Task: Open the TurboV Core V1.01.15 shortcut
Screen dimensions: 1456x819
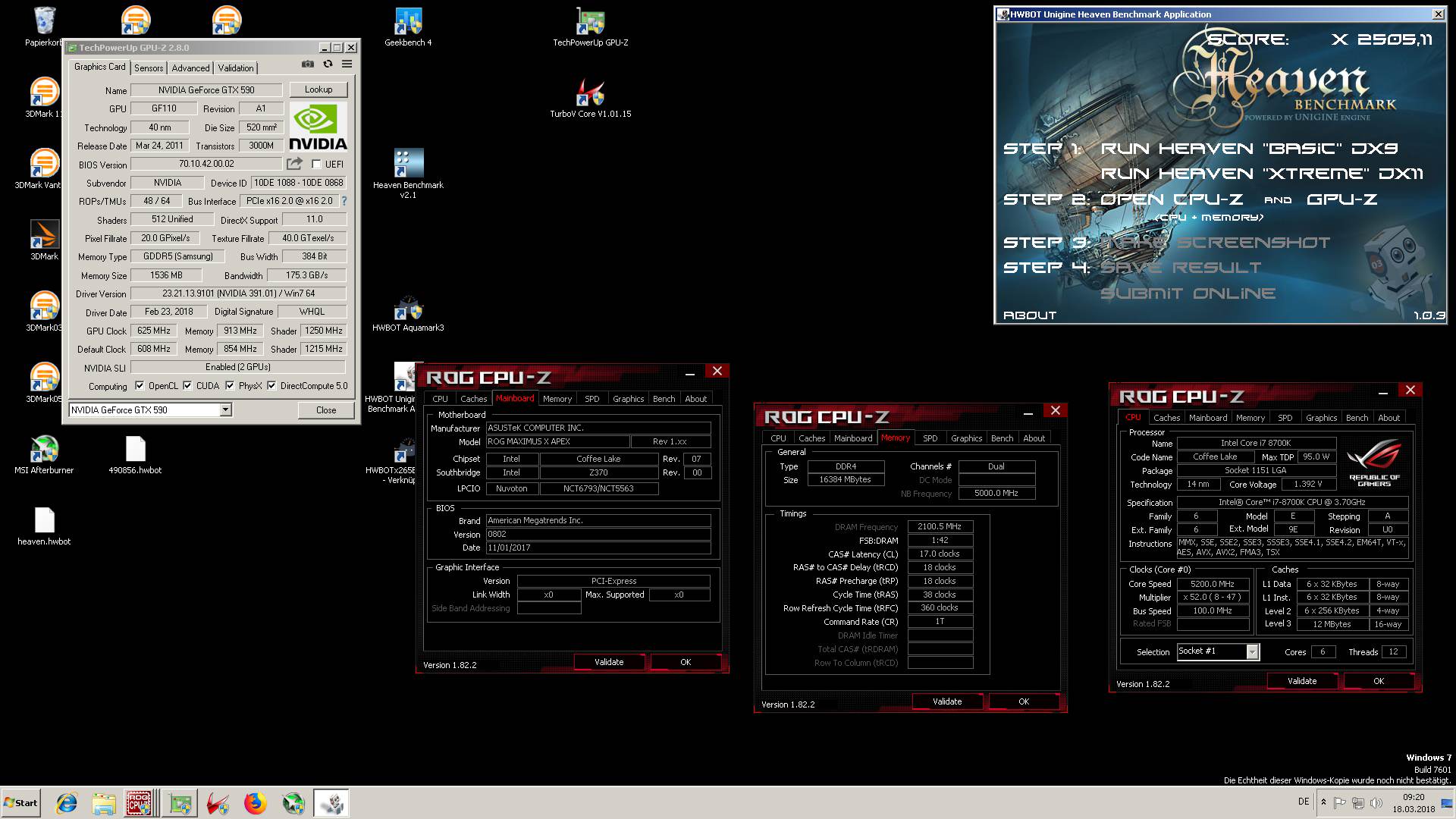Action: [590, 99]
